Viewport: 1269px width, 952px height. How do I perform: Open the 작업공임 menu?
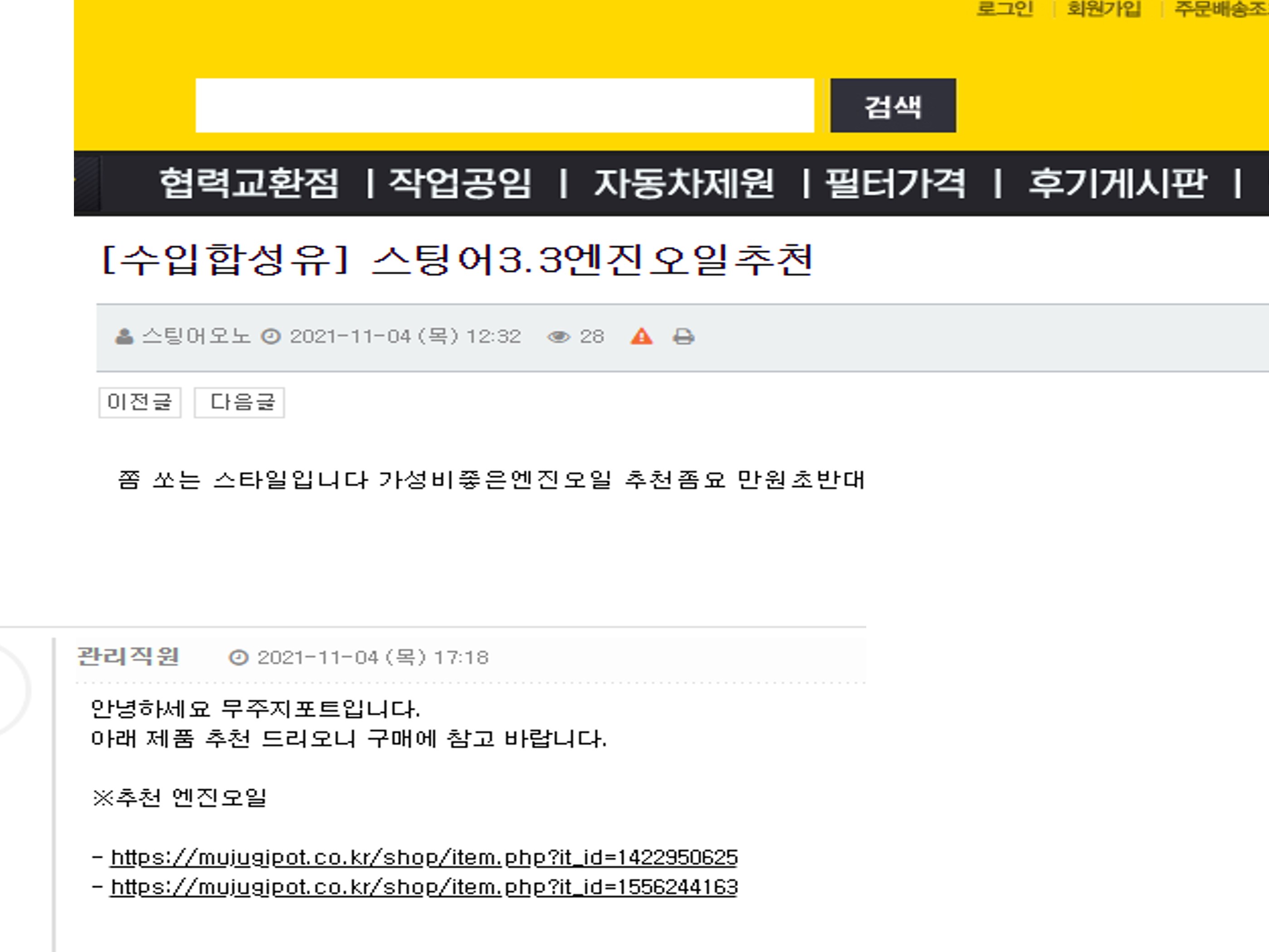(459, 184)
